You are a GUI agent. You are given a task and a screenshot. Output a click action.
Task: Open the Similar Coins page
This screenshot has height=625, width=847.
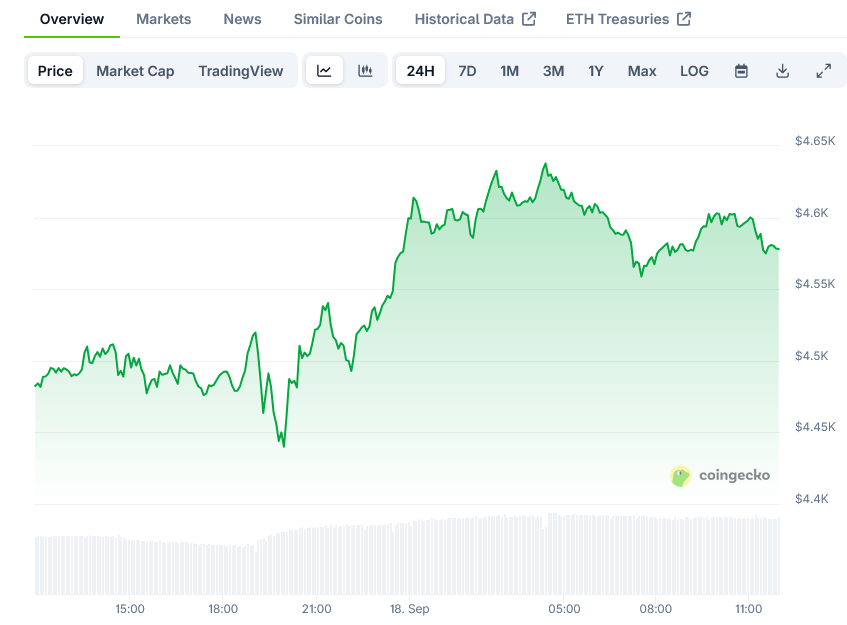tap(337, 18)
